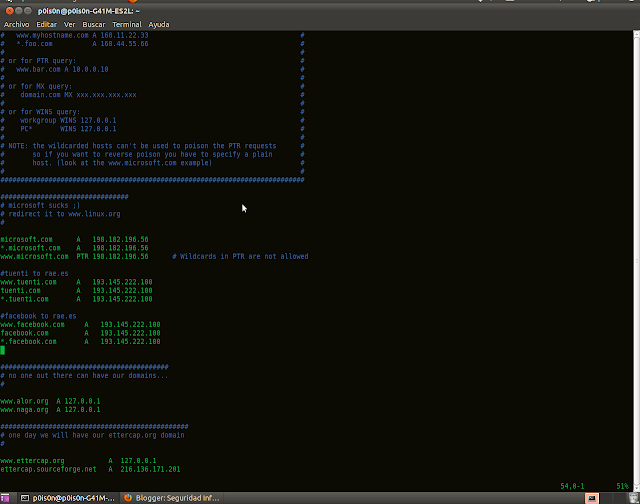Close the terminal window
This screenshot has height=504, width=640.
coord(10,11)
